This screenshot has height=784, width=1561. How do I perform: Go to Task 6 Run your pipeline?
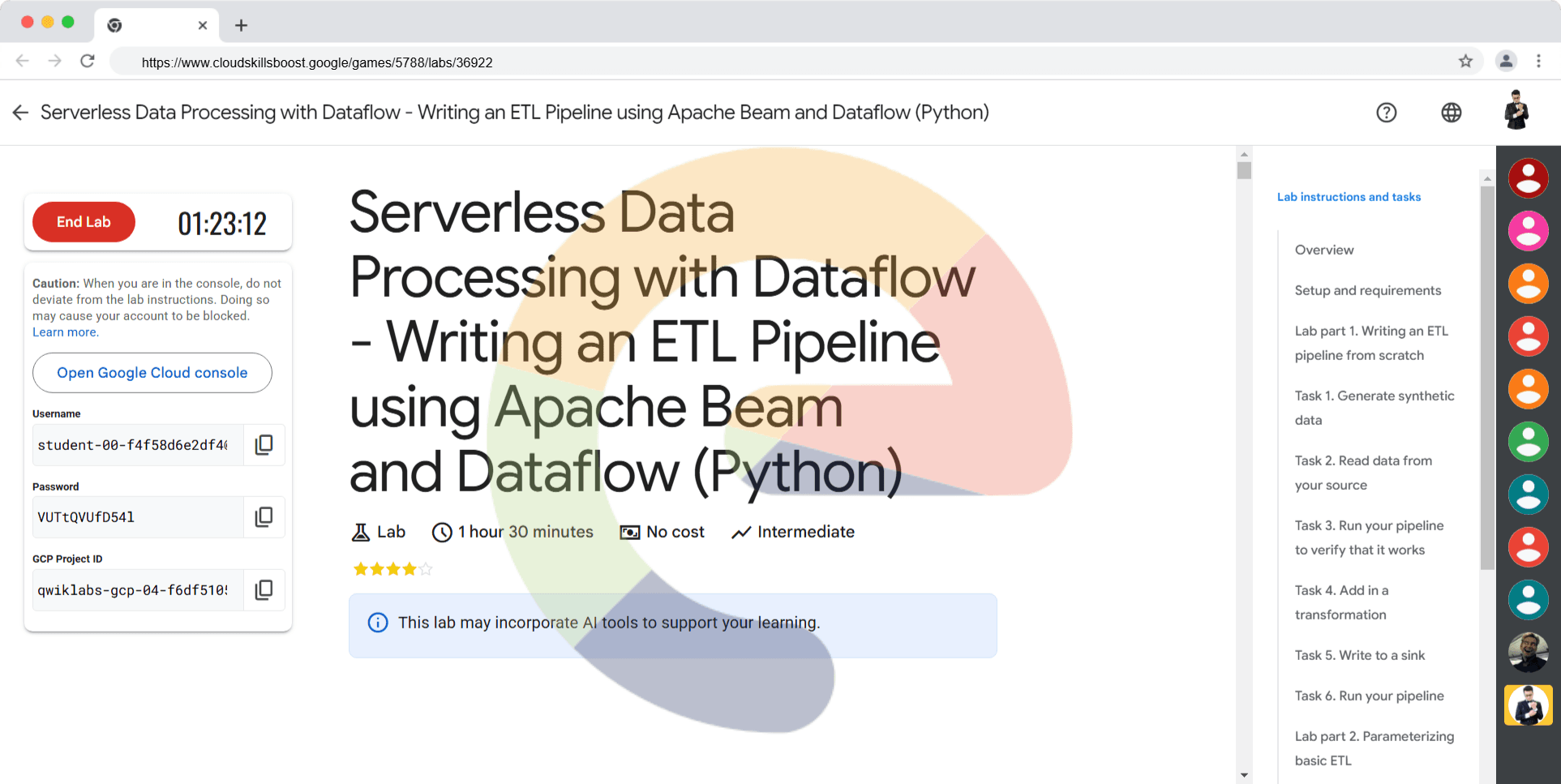(x=1369, y=696)
